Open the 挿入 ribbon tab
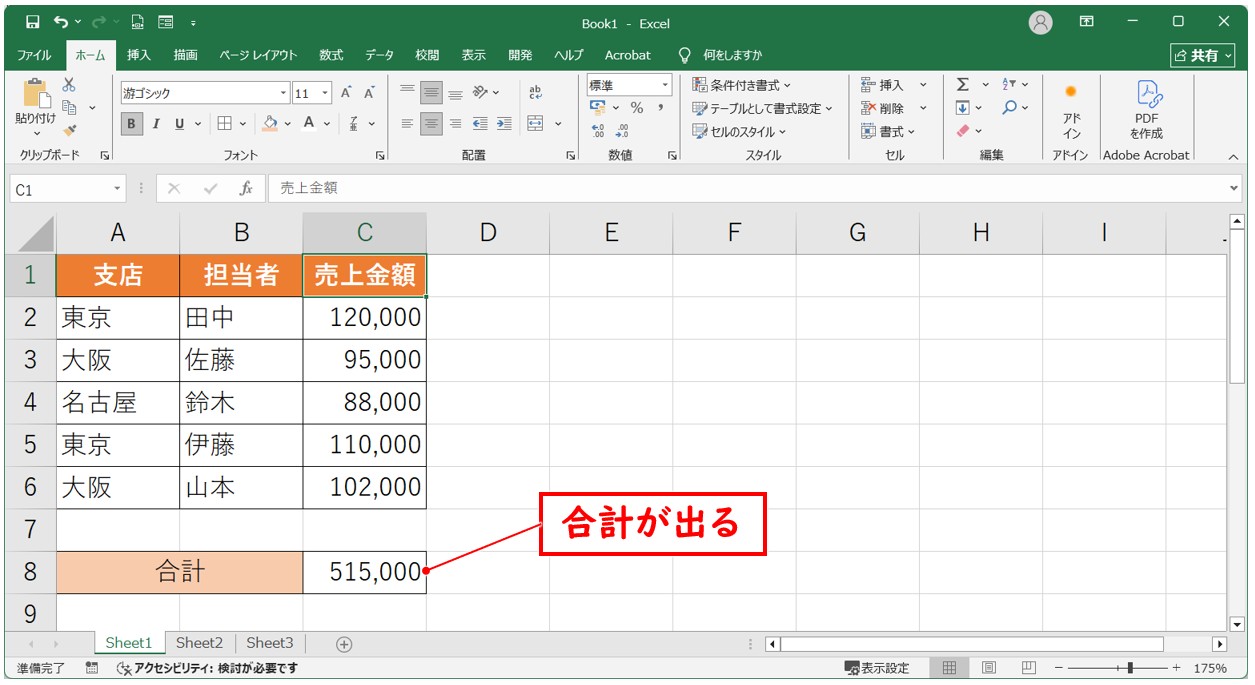 point(139,55)
